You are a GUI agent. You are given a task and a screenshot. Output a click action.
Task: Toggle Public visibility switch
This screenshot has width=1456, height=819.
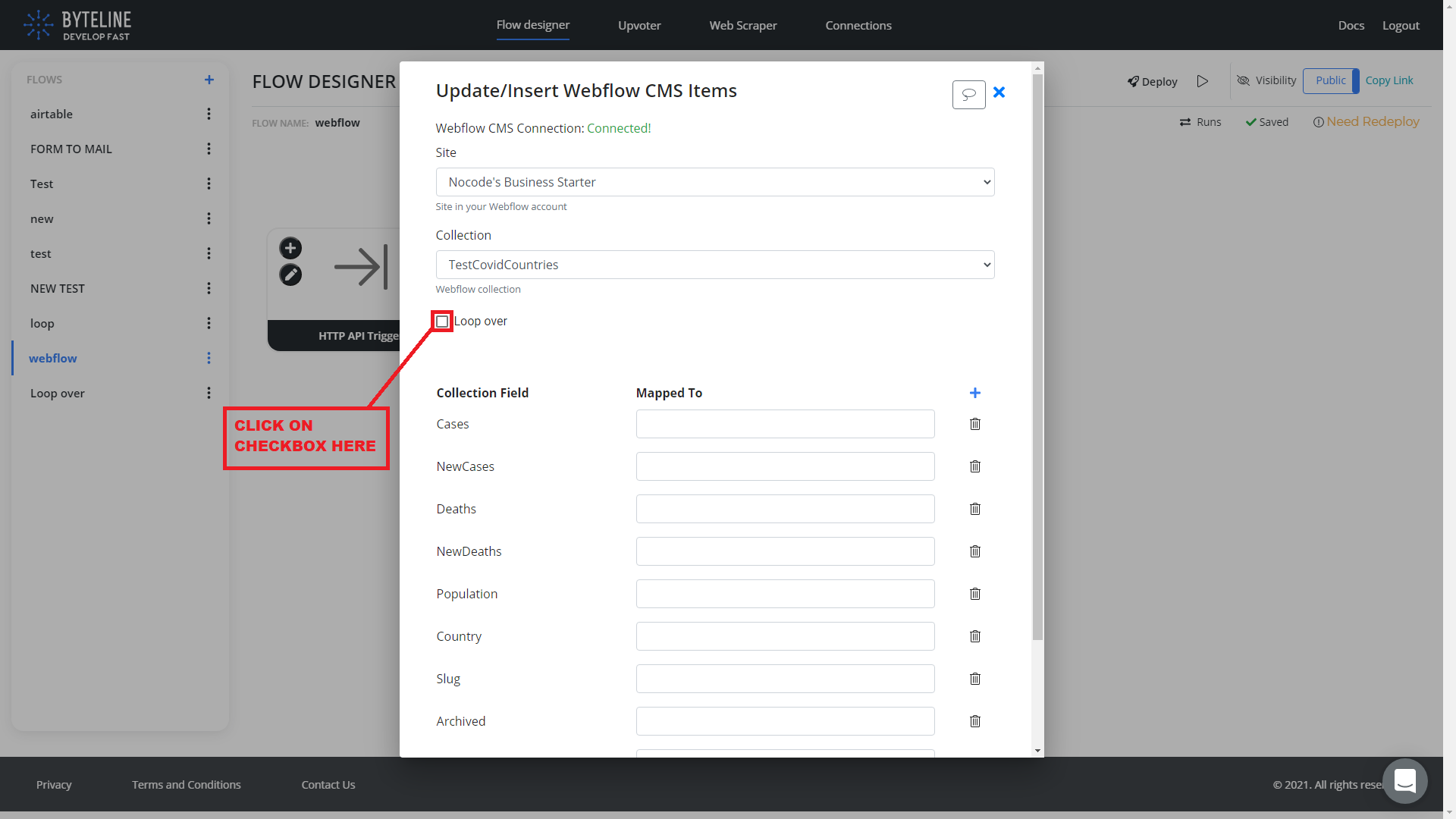tap(1331, 80)
